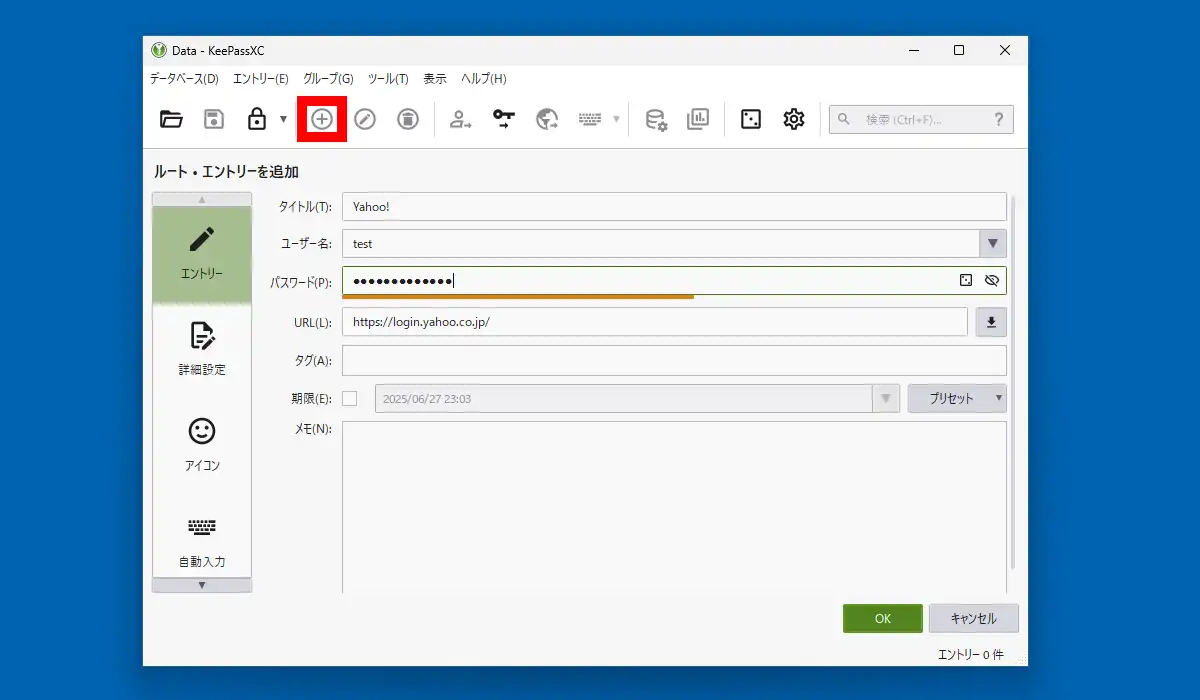
Task: Click the lock database padlock icon
Action: coord(257,119)
